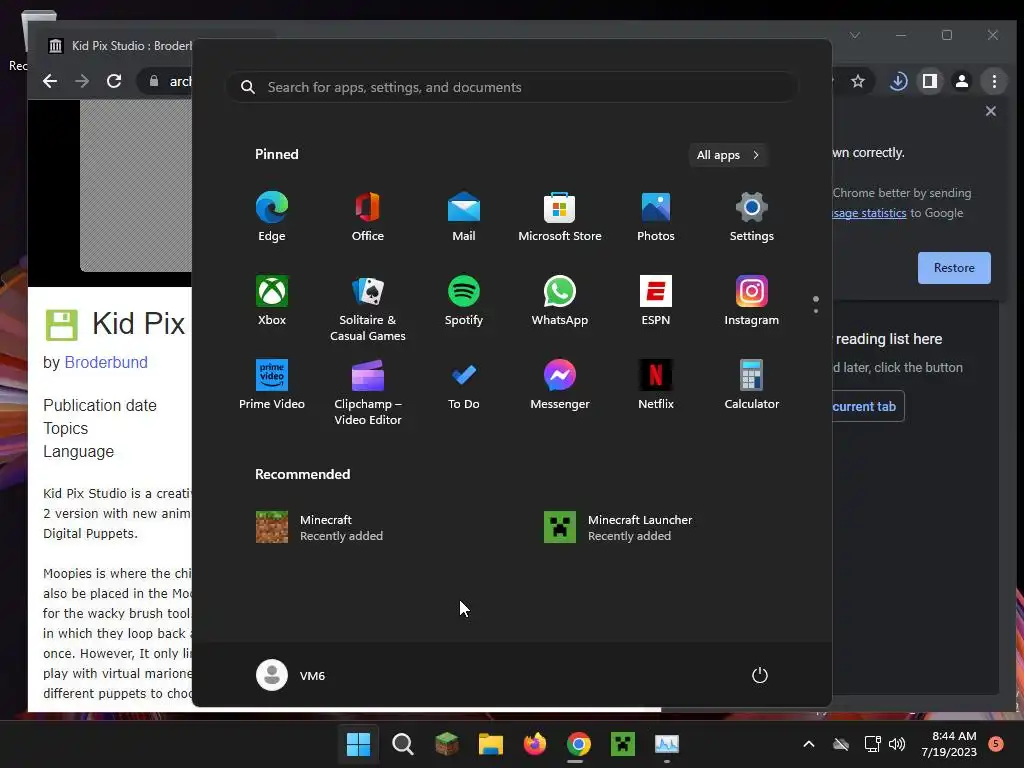Reload the Chrome page
The width and height of the screenshot is (1024, 768).
click(x=114, y=81)
